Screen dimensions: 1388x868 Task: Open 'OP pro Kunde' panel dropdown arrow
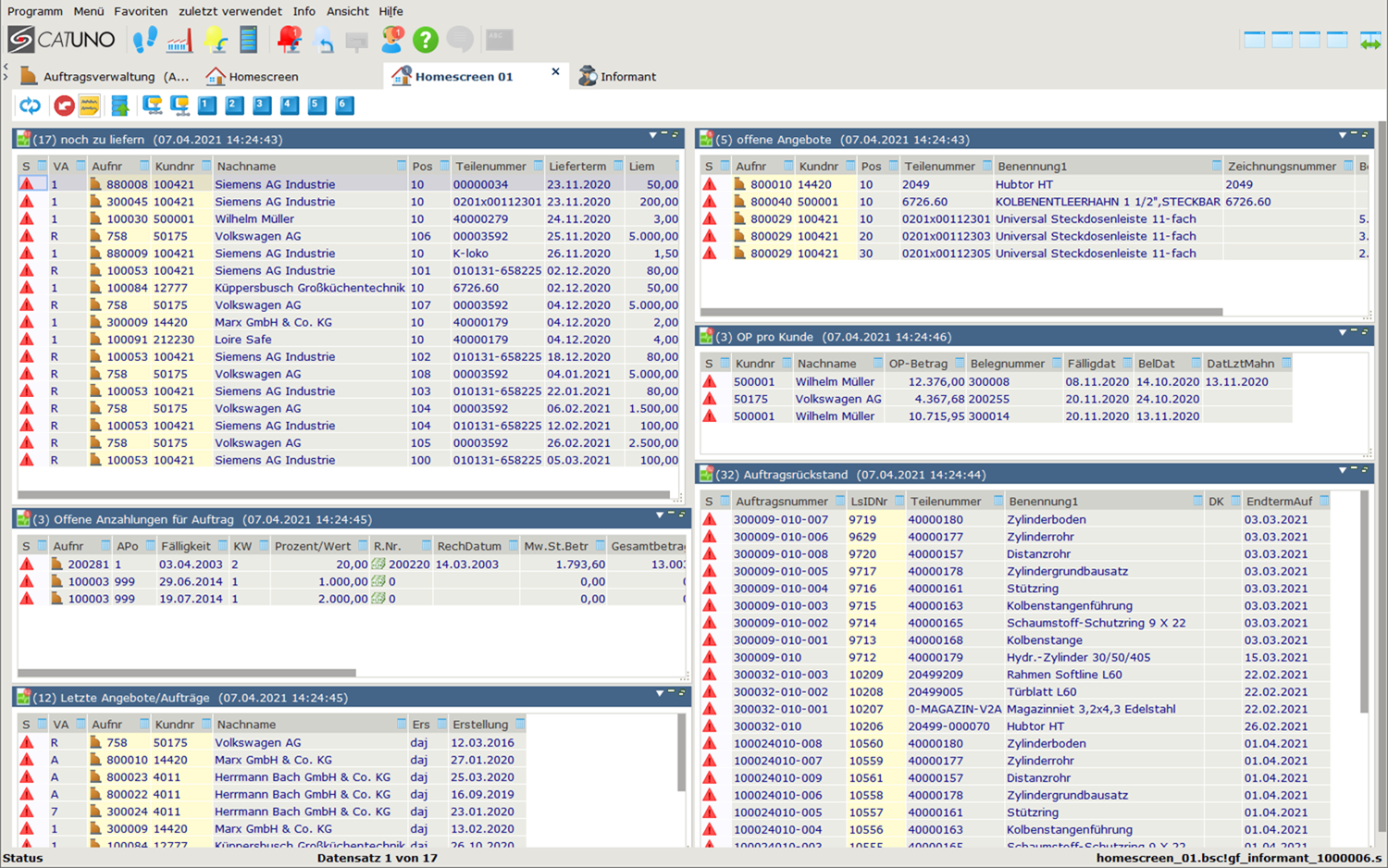point(1343,332)
